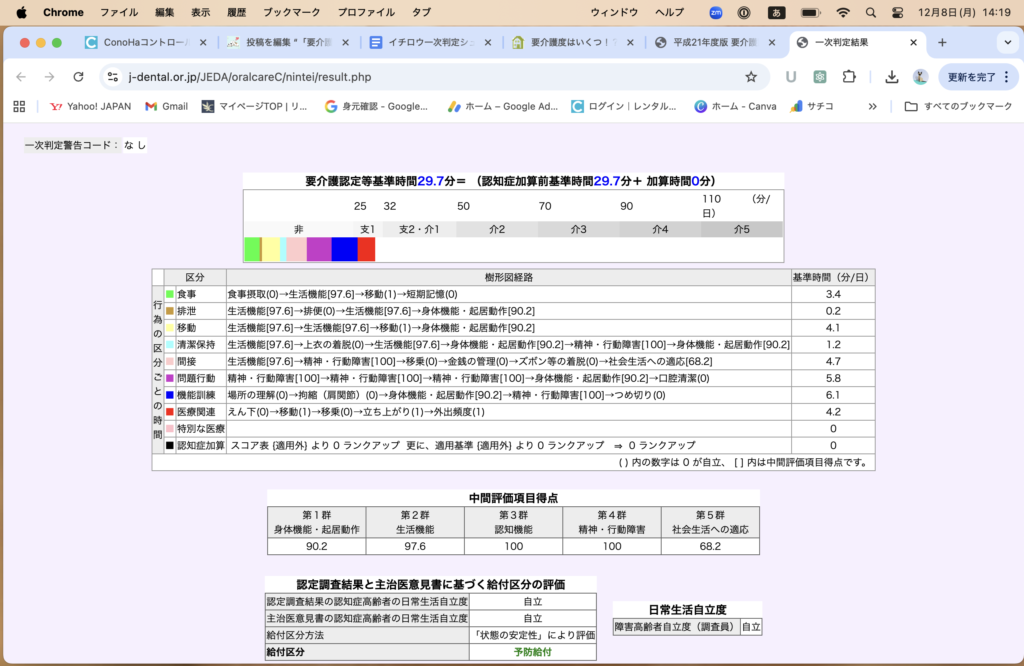Open the Extensions puzzle icon
The width and height of the screenshot is (1024, 666).
[849, 77]
